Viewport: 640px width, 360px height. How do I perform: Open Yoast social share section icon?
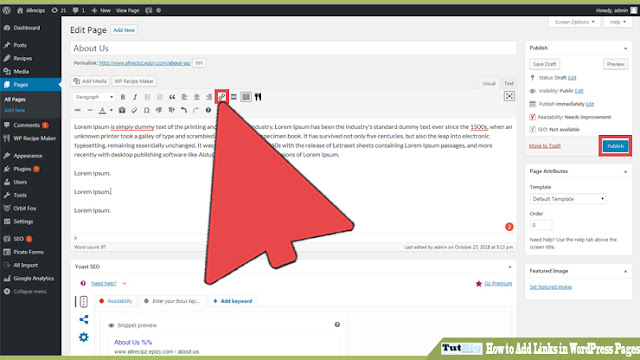tap(84, 320)
